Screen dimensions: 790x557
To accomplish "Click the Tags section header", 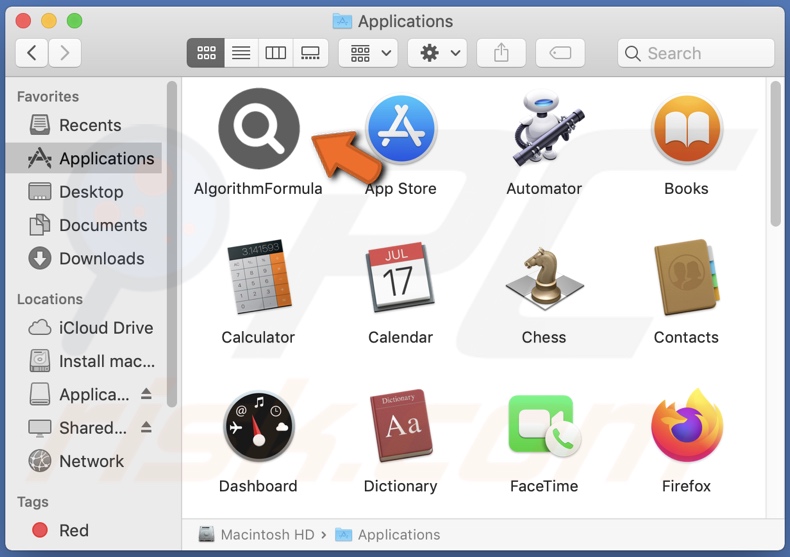I will pos(33,502).
